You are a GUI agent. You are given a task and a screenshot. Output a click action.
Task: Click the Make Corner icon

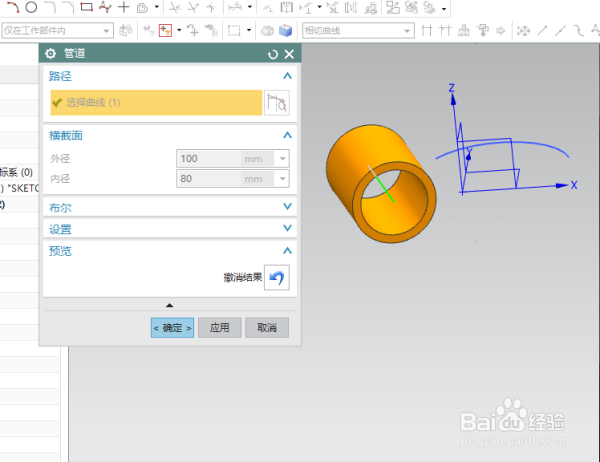click(x=212, y=7)
